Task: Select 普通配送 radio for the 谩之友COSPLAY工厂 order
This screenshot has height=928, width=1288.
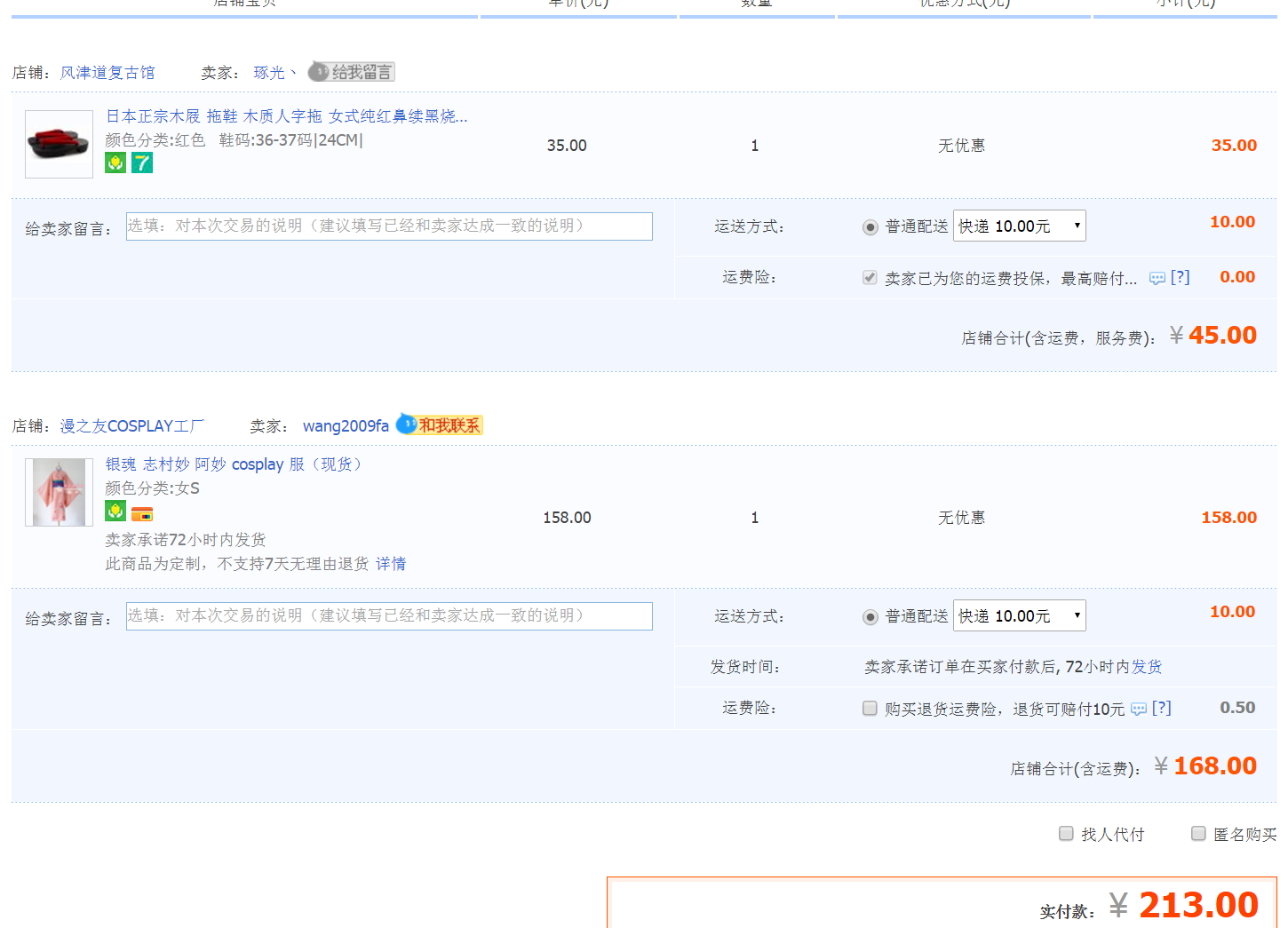Action: point(871,617)
